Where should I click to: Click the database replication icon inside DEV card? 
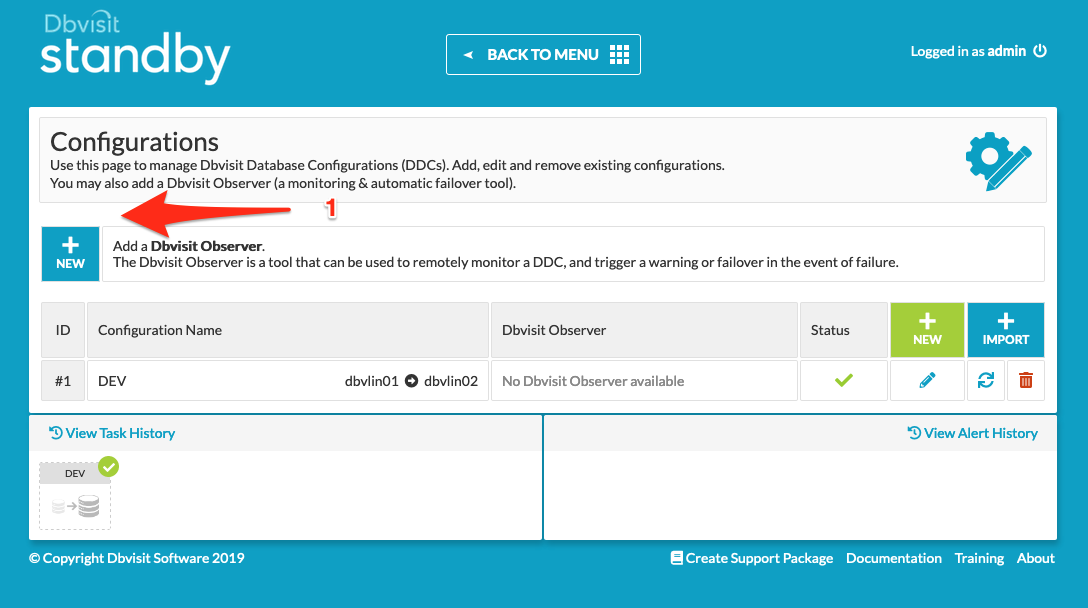pos(74,505)
